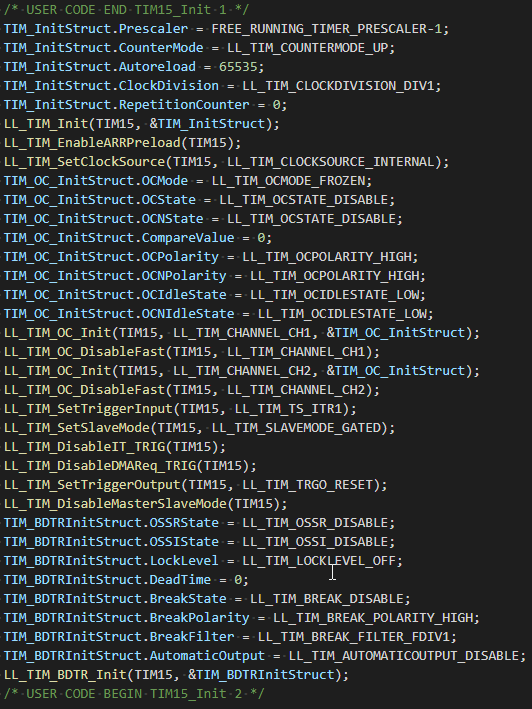Click the LL_TIM_DisableDMAReq_TRIG function call
532x709 pixels.
pos(99,465)
